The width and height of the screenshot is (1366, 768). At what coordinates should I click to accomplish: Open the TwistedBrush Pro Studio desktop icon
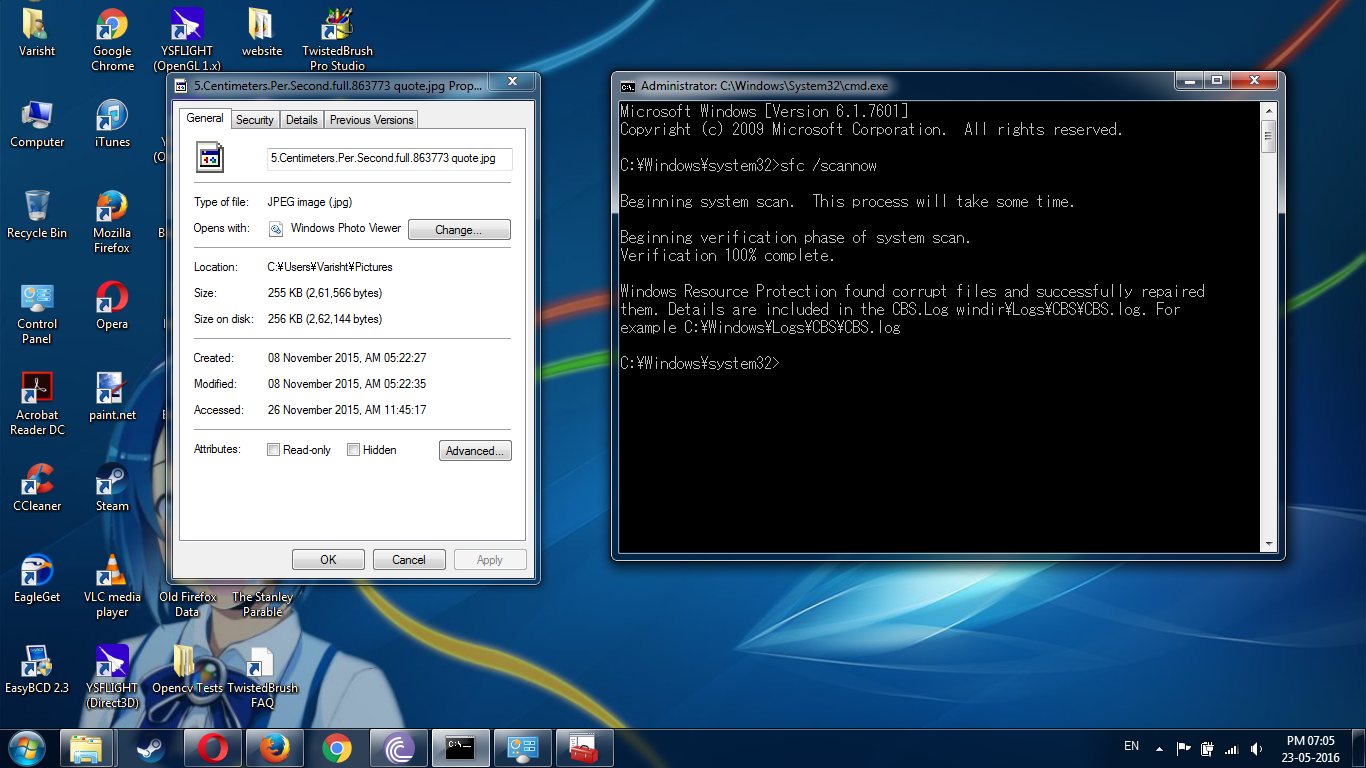tap(337, 40)
